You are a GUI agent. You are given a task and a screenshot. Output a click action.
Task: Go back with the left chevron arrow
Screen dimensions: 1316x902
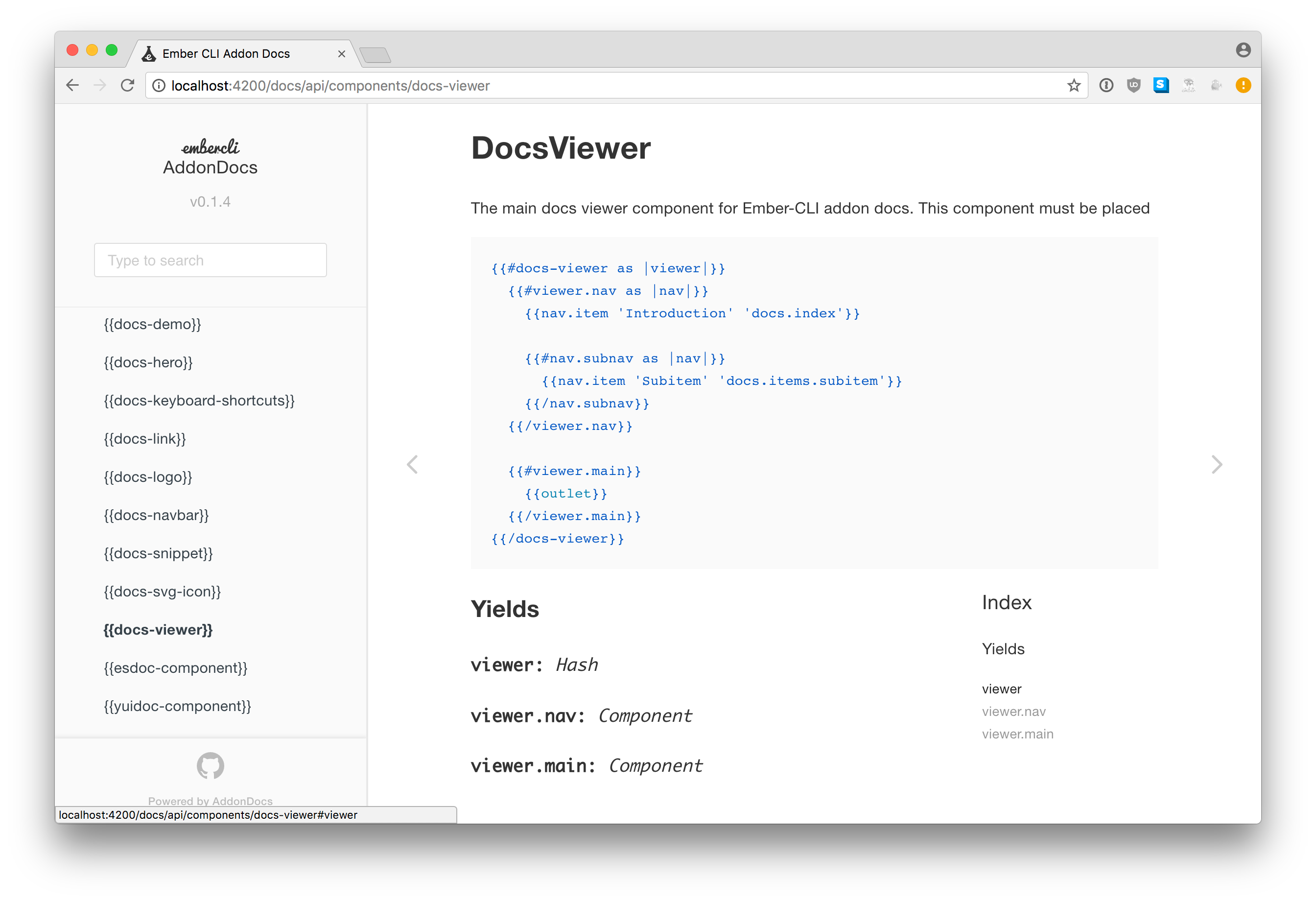point(412,464)
